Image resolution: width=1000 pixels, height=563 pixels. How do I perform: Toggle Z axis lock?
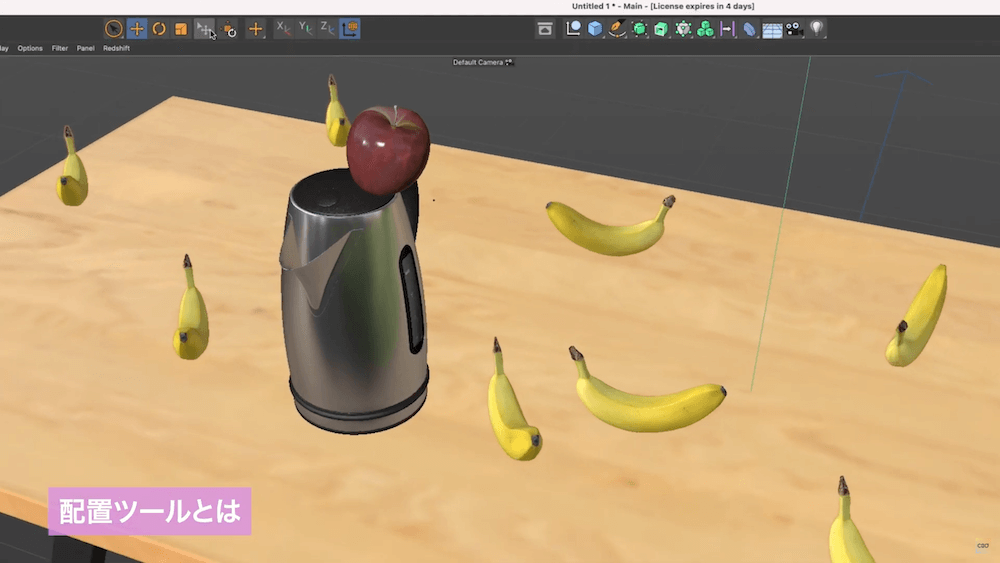(x=327, y=29)
